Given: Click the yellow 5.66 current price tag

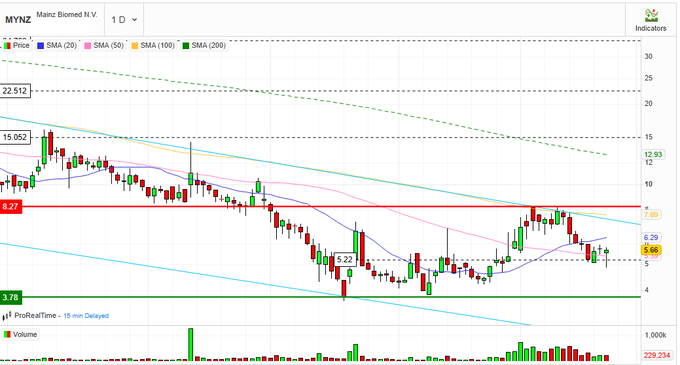Looking at the screenshot, I should (651, 250).
